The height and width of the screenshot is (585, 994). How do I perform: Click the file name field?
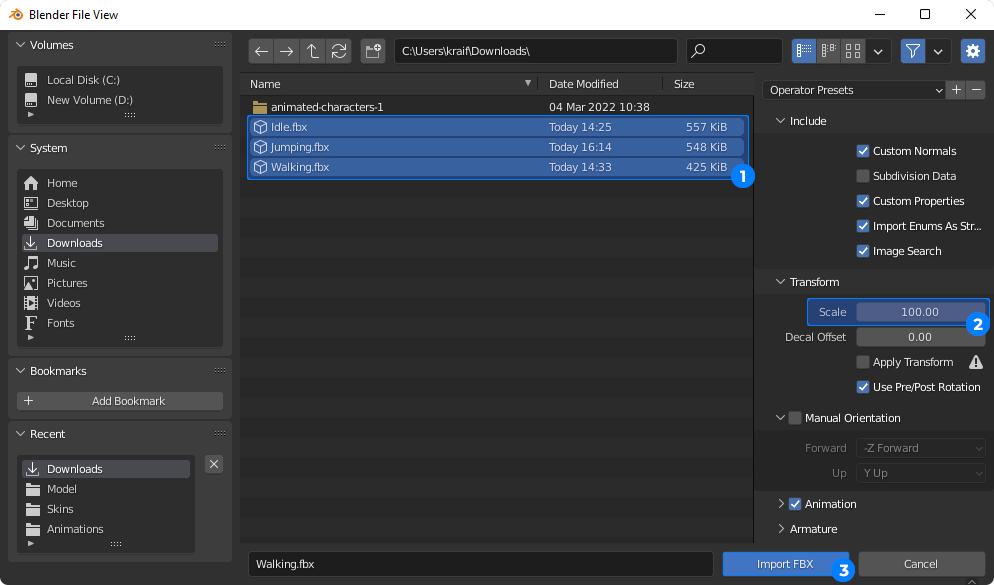481,564
